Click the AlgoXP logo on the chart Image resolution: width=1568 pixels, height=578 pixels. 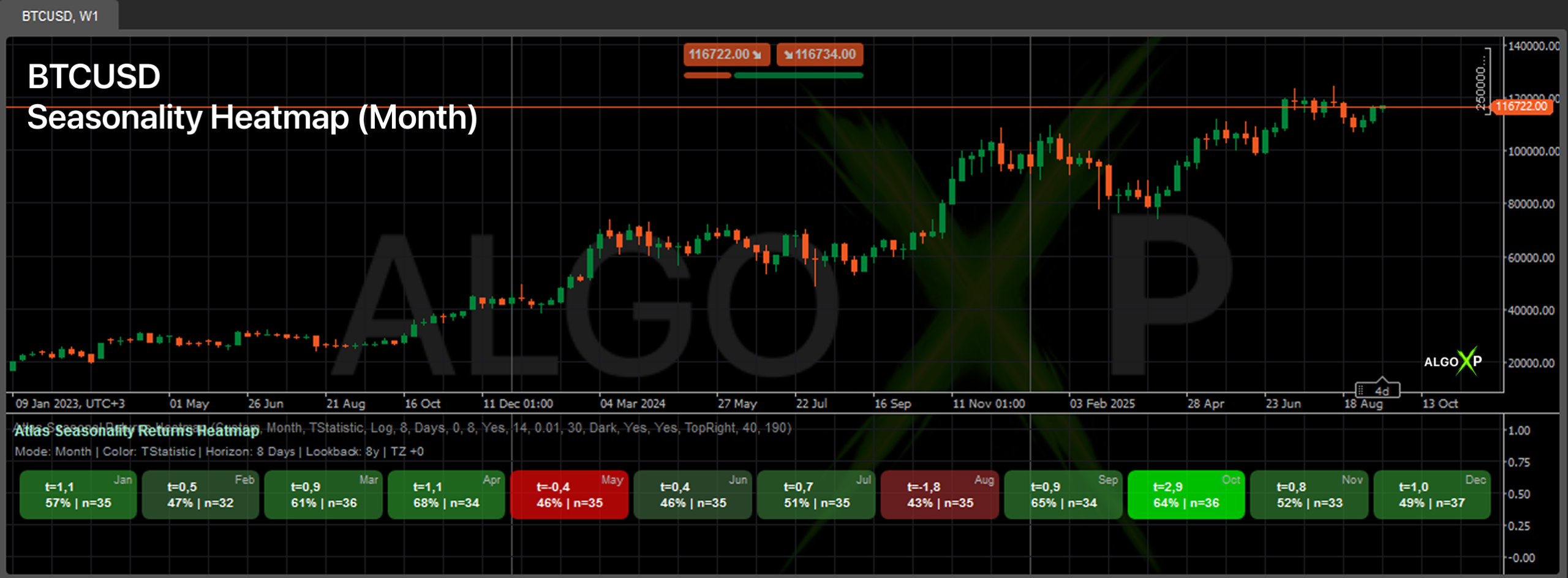coord(1452,362)
